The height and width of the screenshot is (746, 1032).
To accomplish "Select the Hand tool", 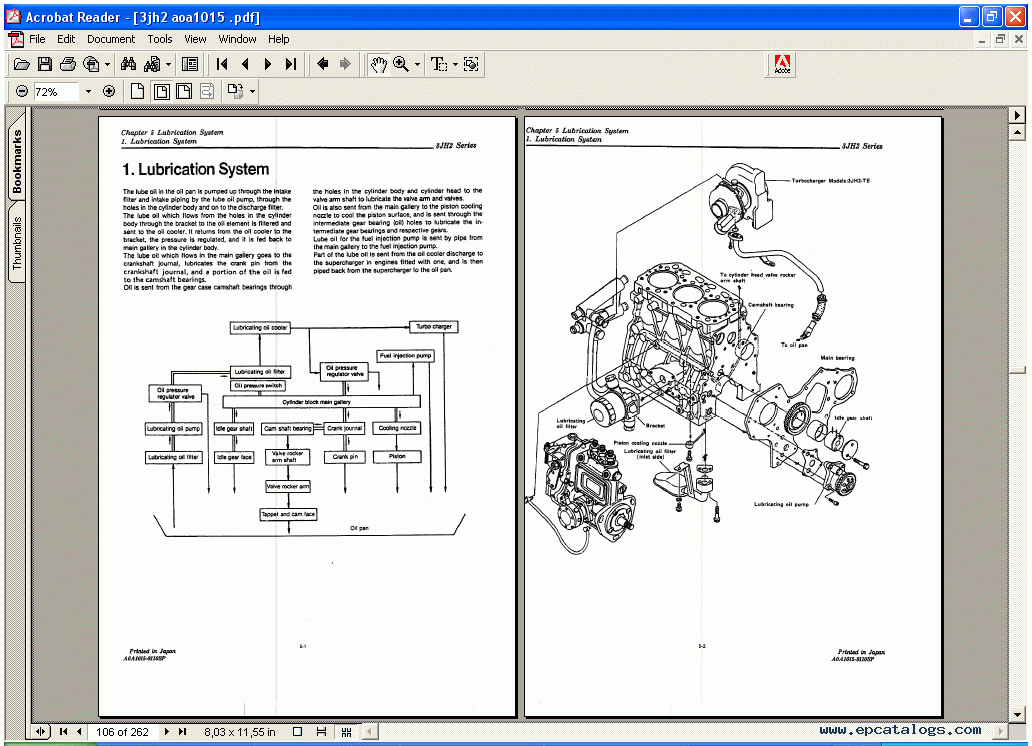I will 378,64.
